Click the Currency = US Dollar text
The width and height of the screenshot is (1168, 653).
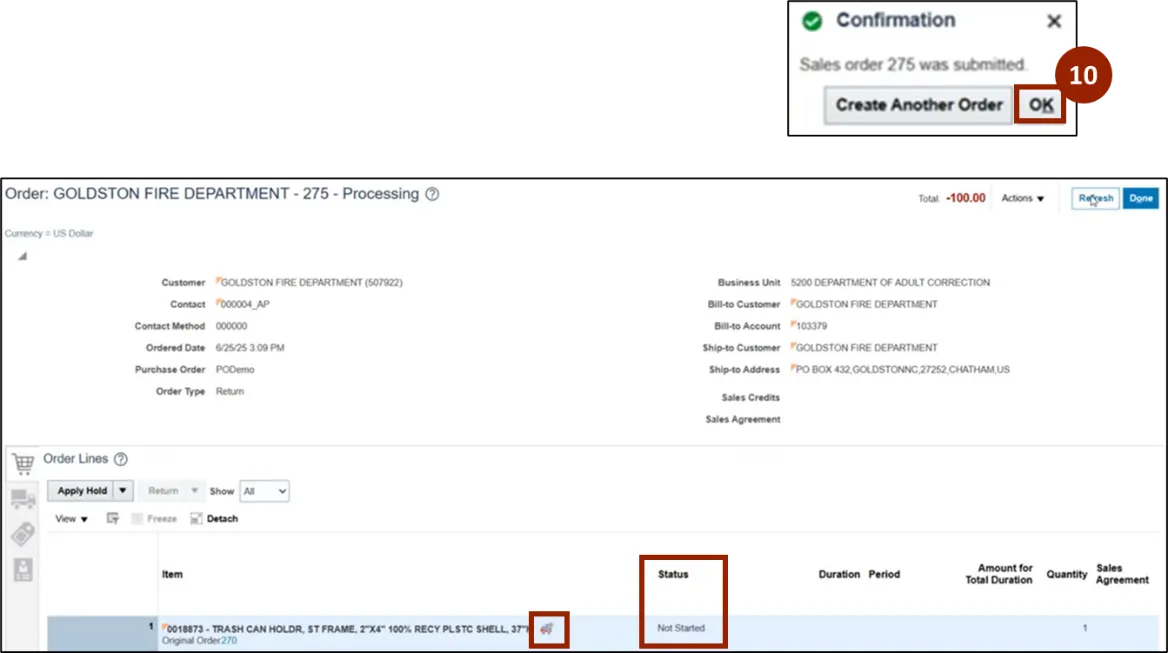[49, 234]
